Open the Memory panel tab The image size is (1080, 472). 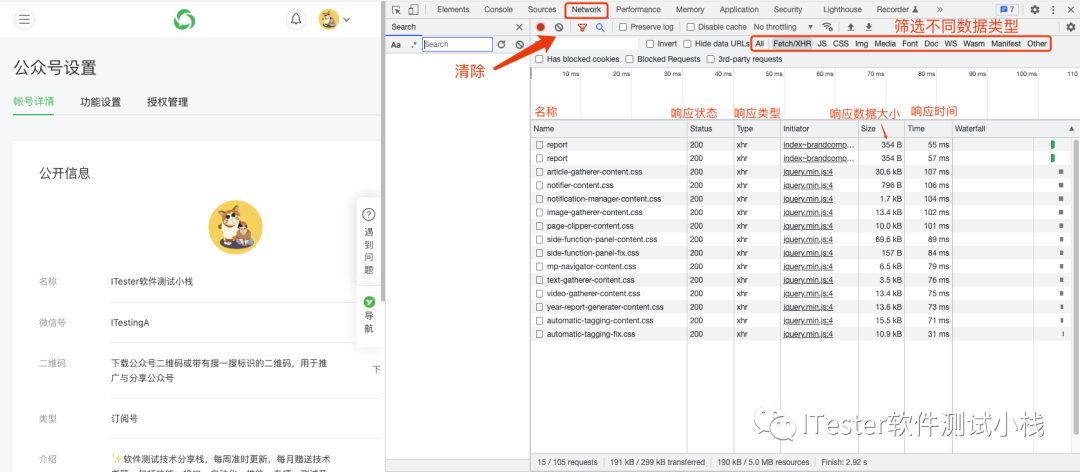pos(690,10)
